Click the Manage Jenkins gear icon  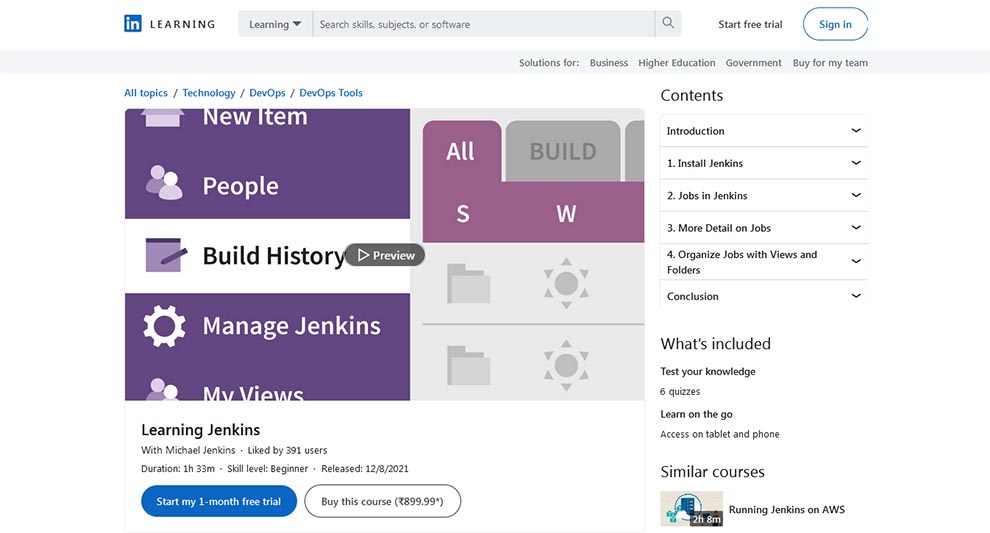point(164,326)
